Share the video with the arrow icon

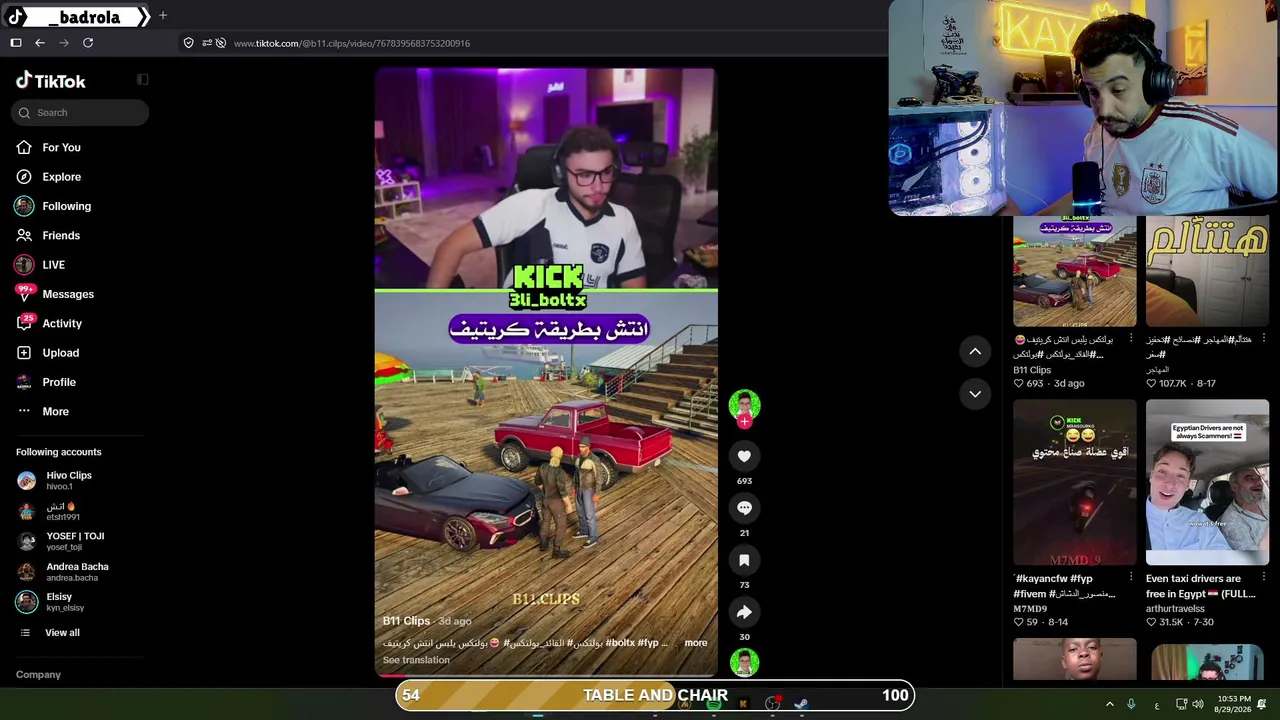pyautogui.click(x=744, y=612)
